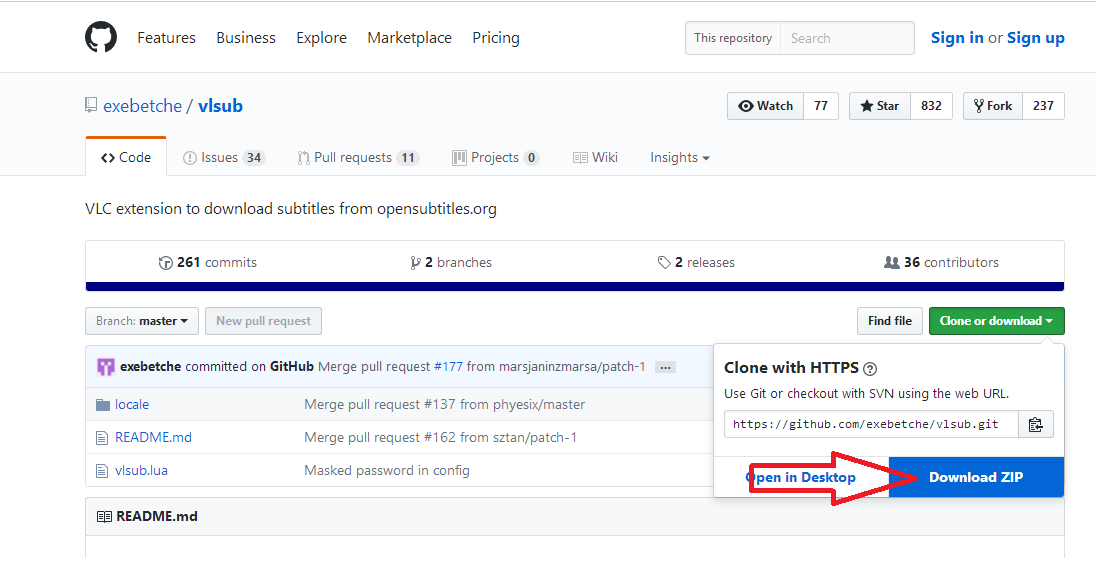The image size is (1096, 562).
Task: Click the New pull request button
Action: (264, 322)
